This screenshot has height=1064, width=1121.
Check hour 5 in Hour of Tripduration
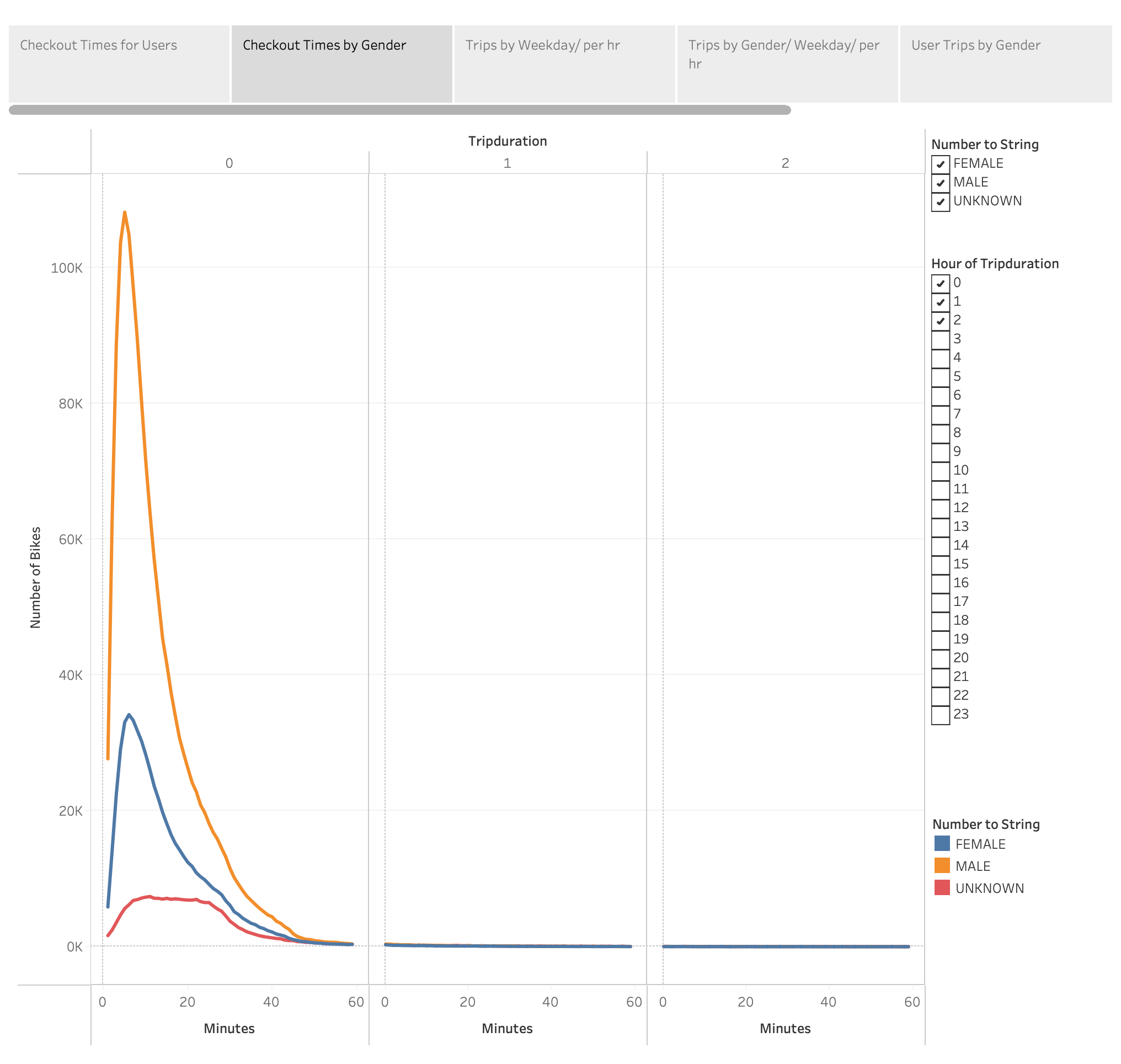click(x=941, y=377)
